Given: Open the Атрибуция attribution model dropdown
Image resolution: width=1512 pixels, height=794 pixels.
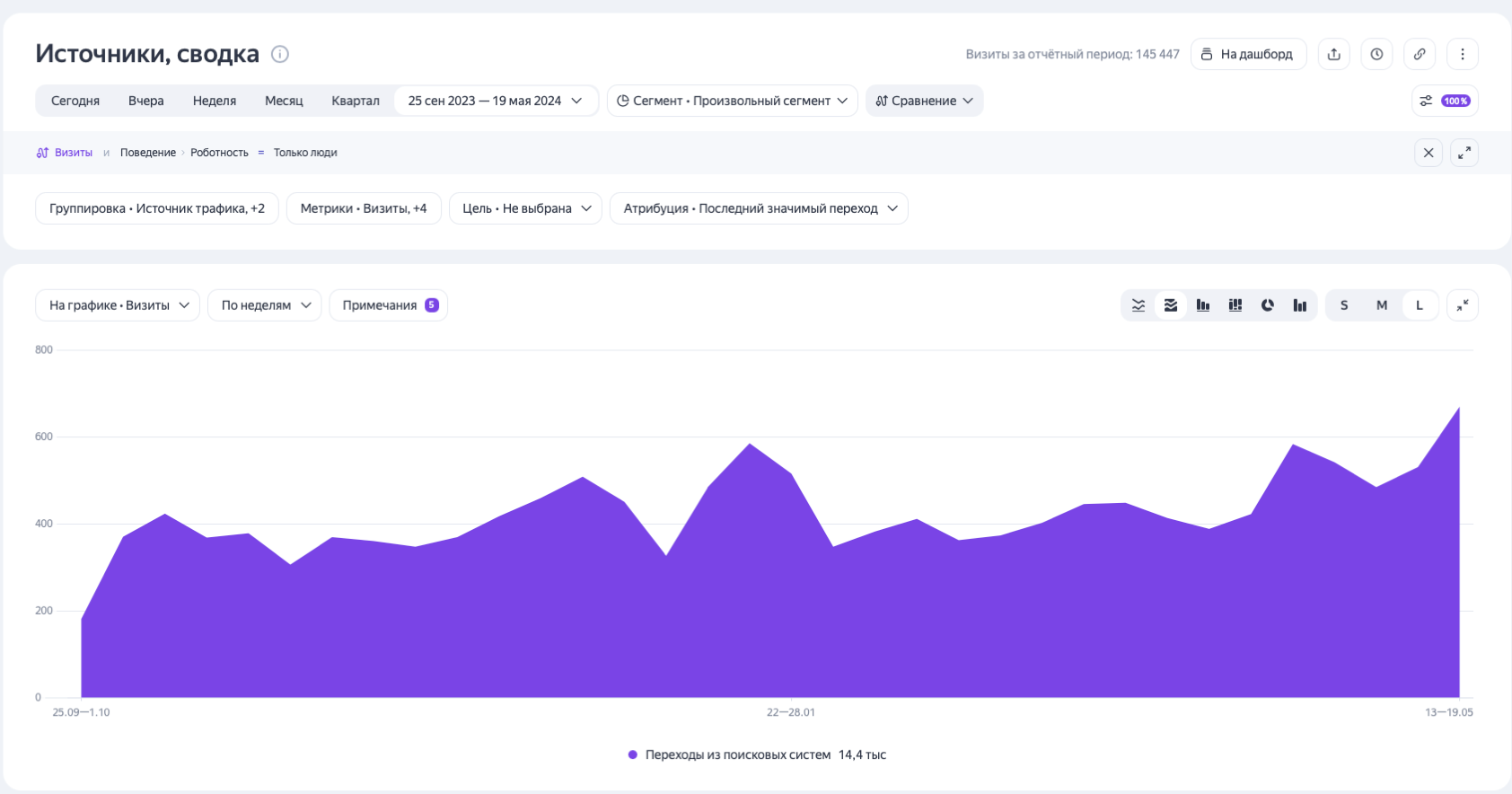Looking at the screenshot, I should click(x=759, y=208).
